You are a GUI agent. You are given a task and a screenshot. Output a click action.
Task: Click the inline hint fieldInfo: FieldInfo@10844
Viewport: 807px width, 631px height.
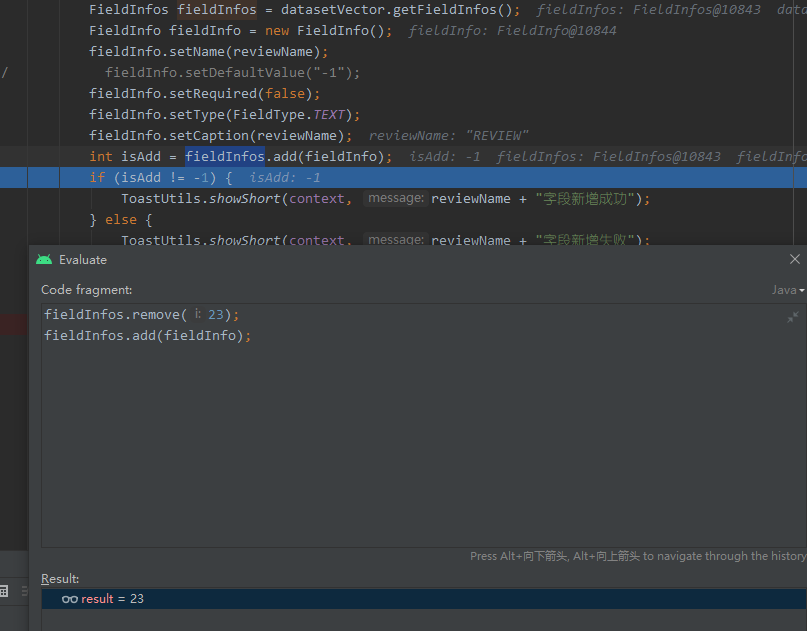tap(513, 31)
